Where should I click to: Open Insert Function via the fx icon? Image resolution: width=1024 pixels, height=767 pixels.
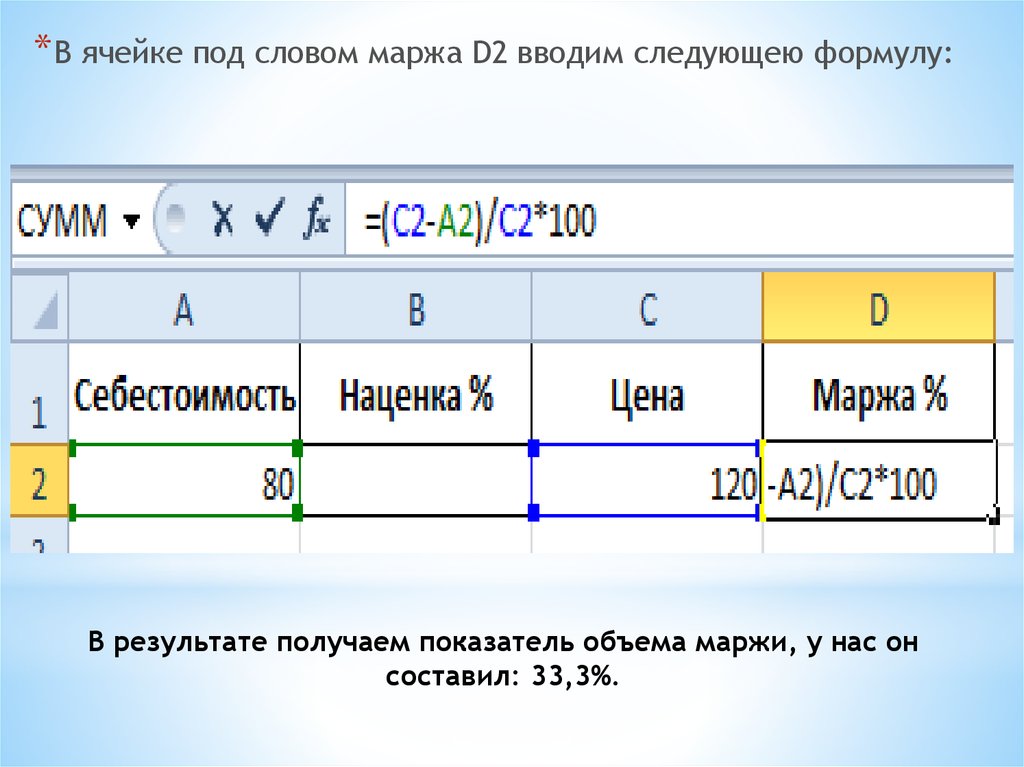point(316,218)
